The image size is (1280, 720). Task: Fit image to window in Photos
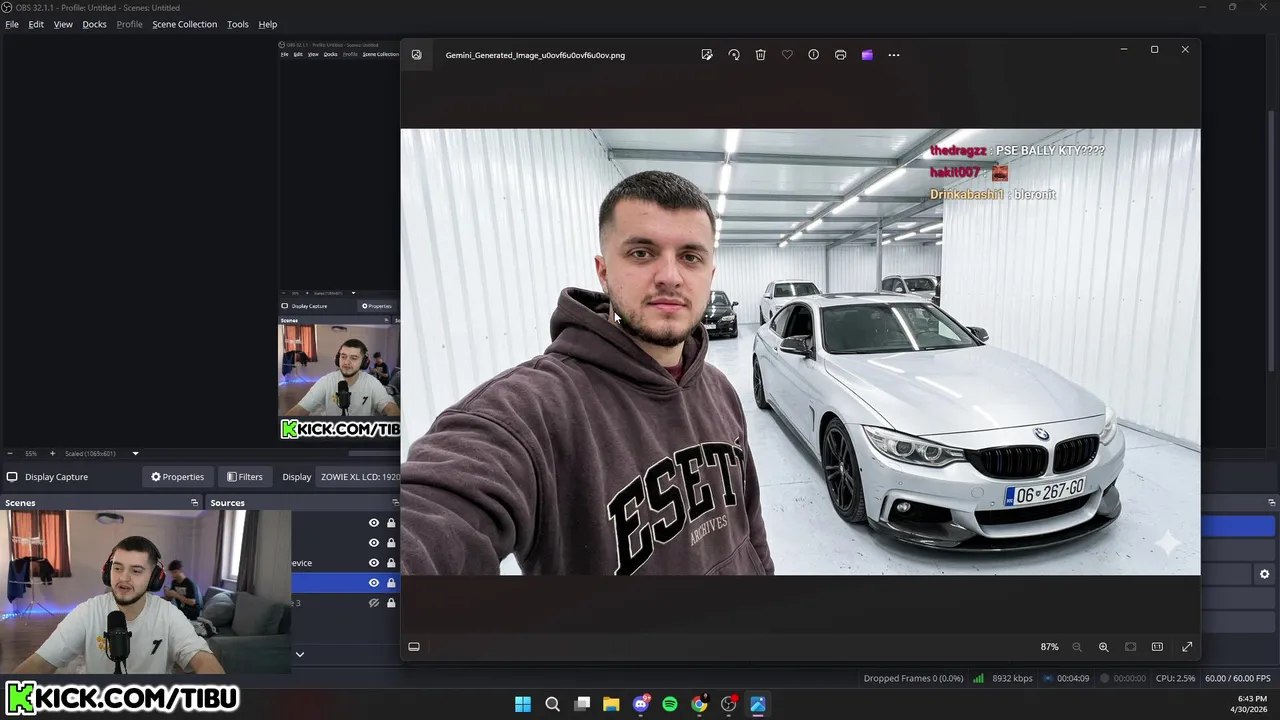point(1130,647)
